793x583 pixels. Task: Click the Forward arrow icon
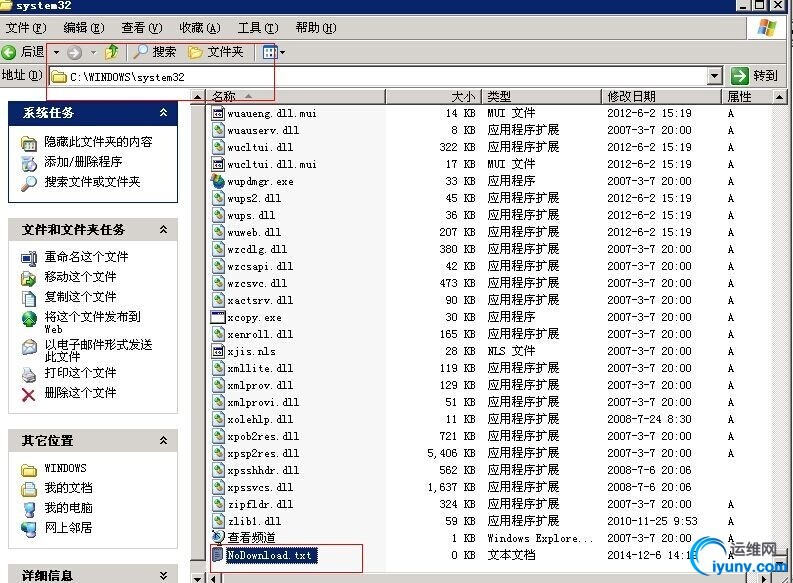74,52
